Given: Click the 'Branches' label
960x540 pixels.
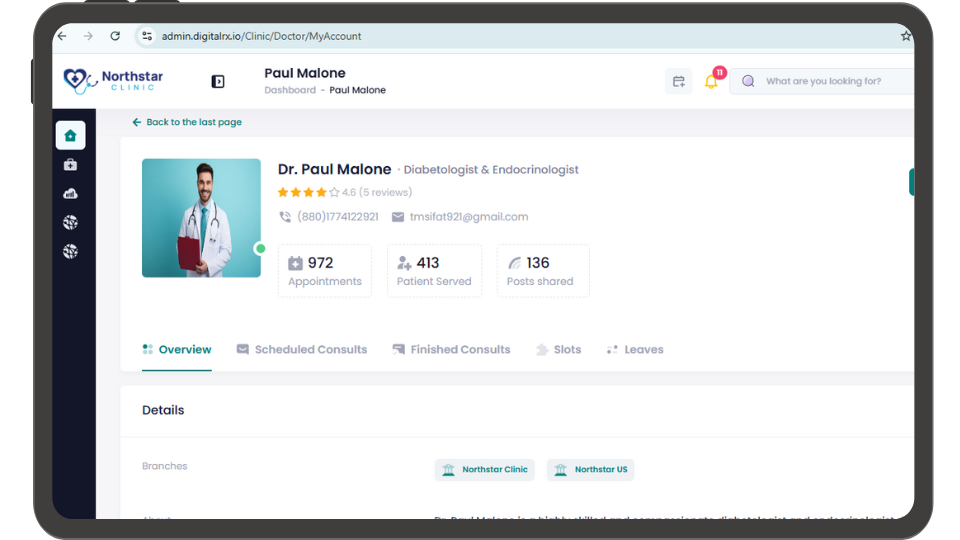Looking at the screenshot, I should [165, 466].
